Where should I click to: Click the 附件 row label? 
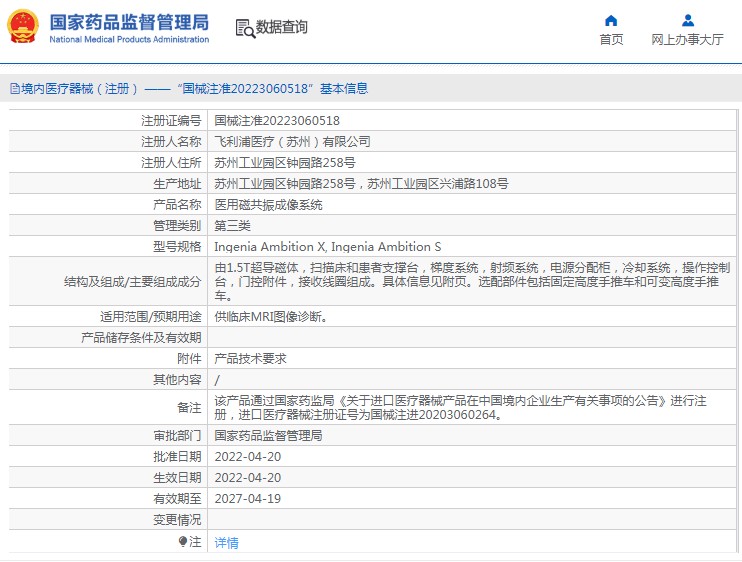click(189, 359)
